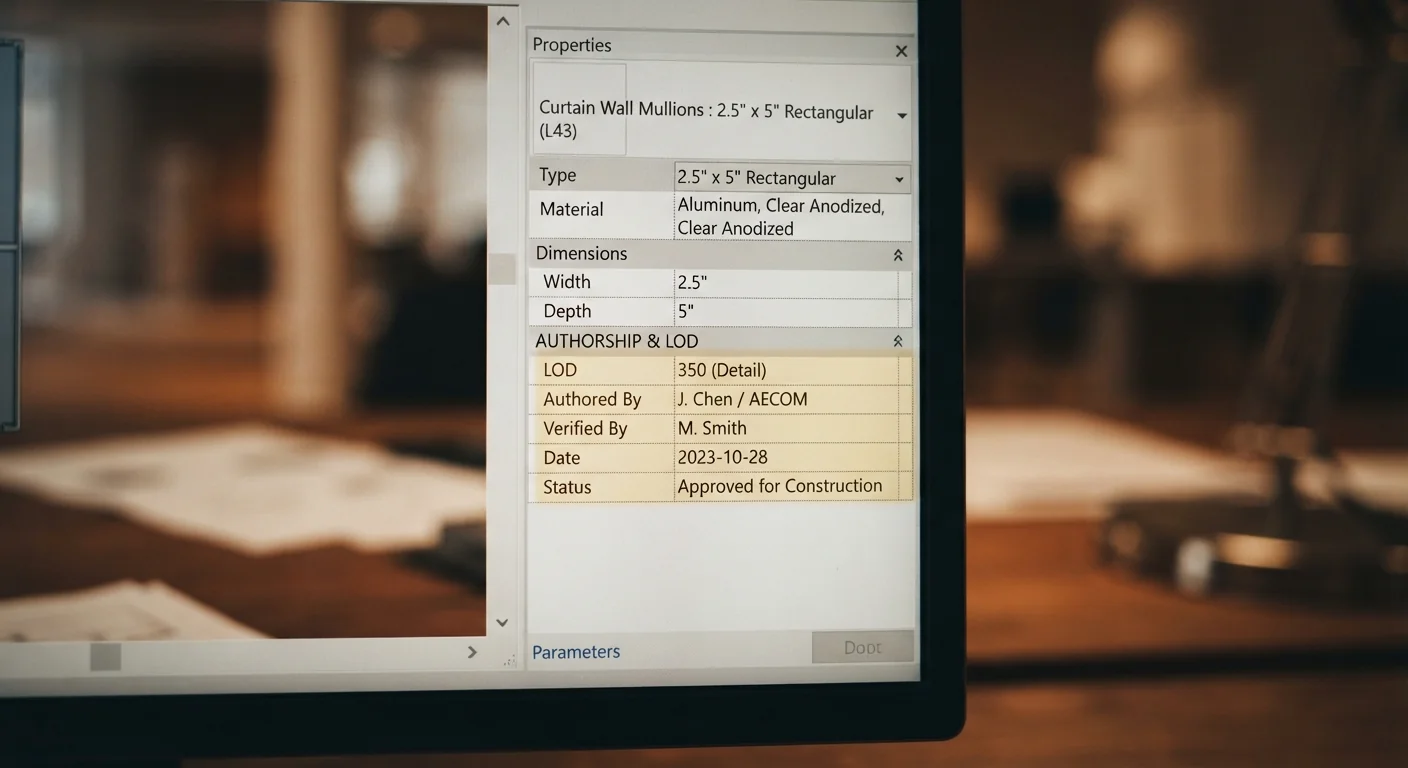
Task: Click the Date value 2023-10-28
Action: [x=786, y=457]
